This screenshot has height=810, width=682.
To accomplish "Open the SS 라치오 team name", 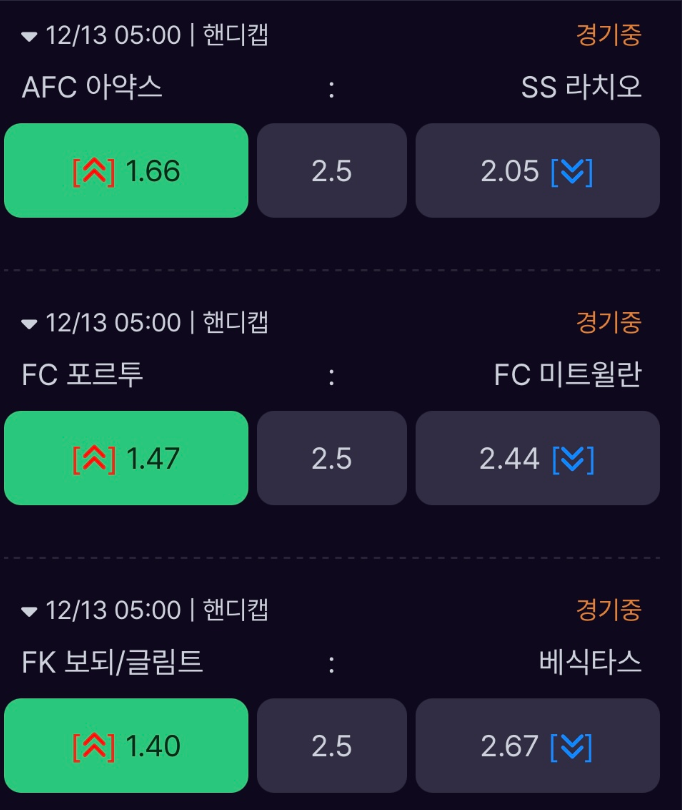I will [581, 87].
